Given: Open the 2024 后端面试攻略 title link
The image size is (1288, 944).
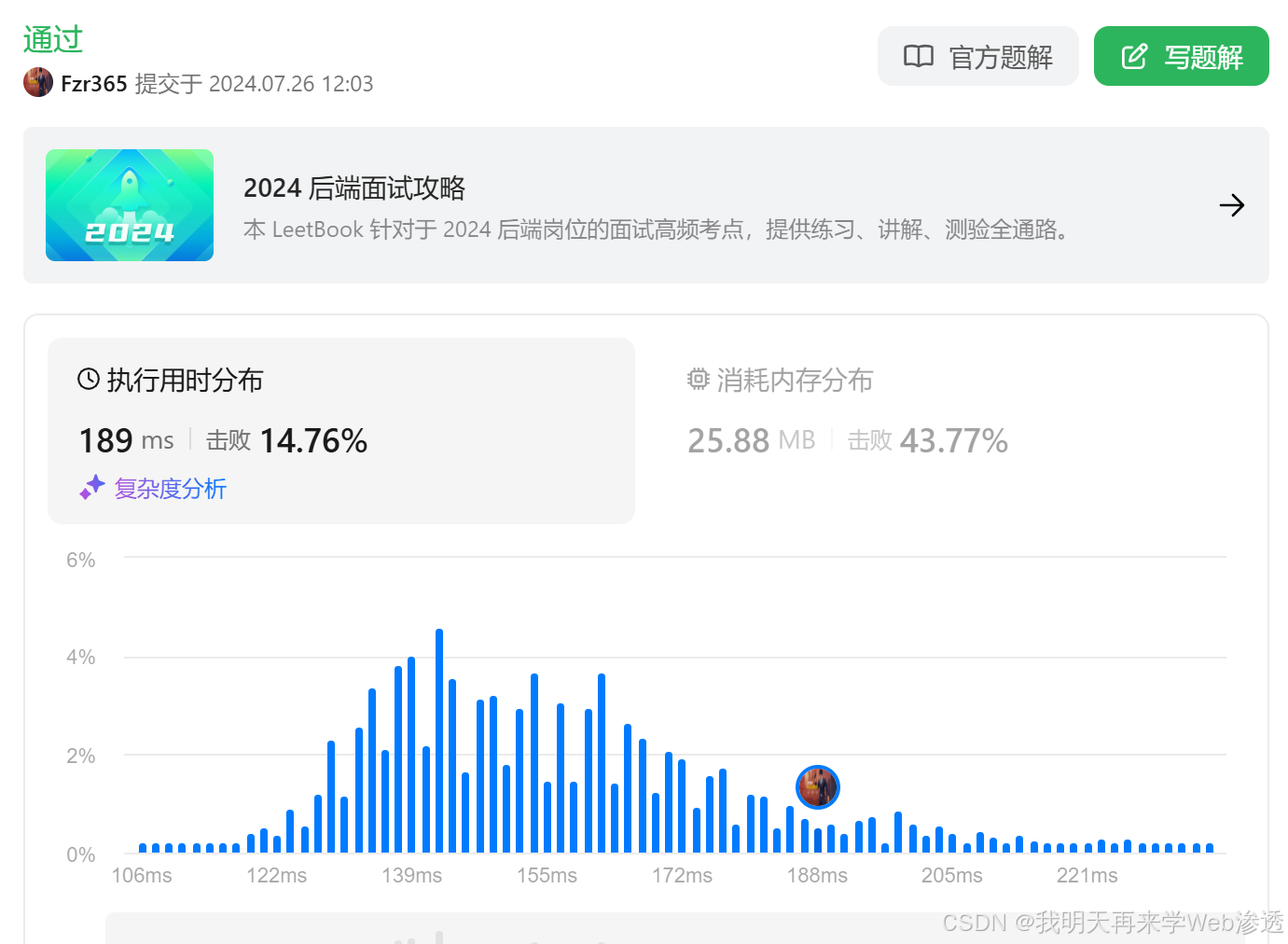Looking at the screenshot, I should [x=354, y=187].
